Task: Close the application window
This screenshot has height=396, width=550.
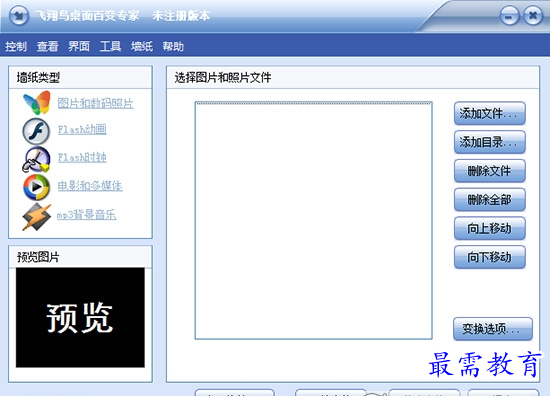Action: (533, 16)
